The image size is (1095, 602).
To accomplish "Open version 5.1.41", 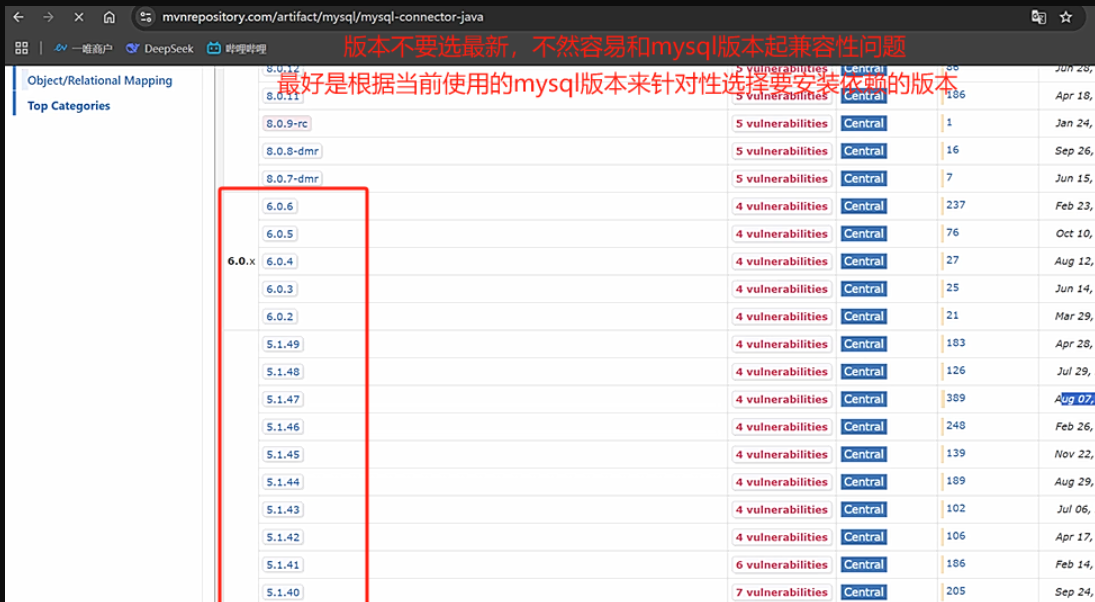I will coord(283,565).
